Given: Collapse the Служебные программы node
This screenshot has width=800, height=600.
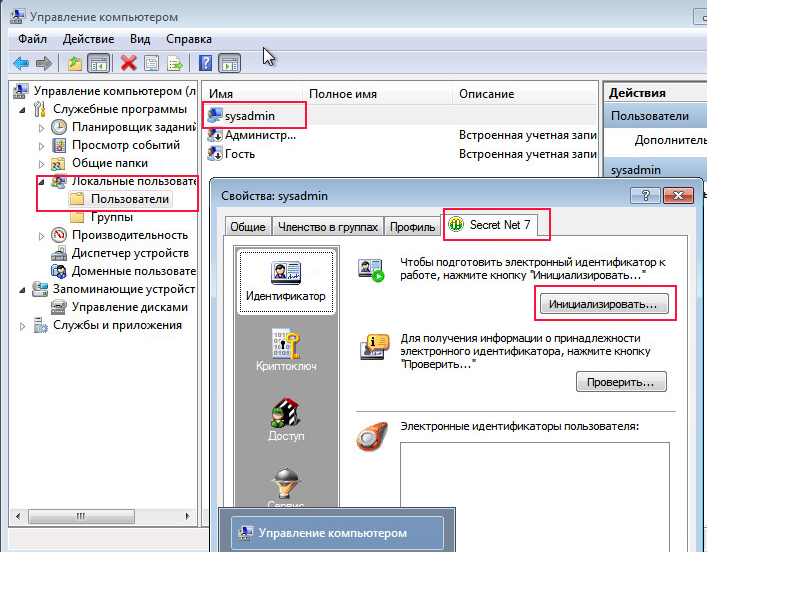Looking at the screenshot, I should pos(22,110).
